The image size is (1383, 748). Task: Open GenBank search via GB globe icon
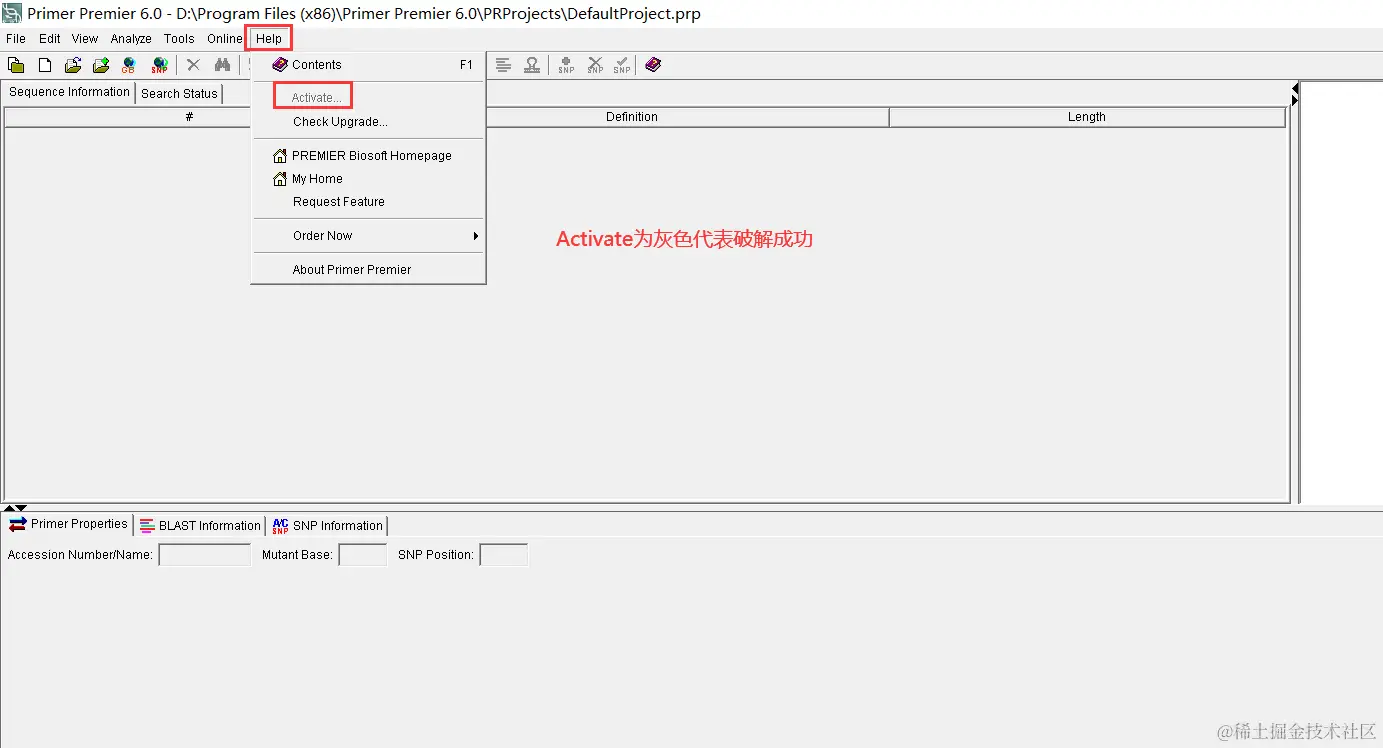pyautogui.click(x=128, y=65)
